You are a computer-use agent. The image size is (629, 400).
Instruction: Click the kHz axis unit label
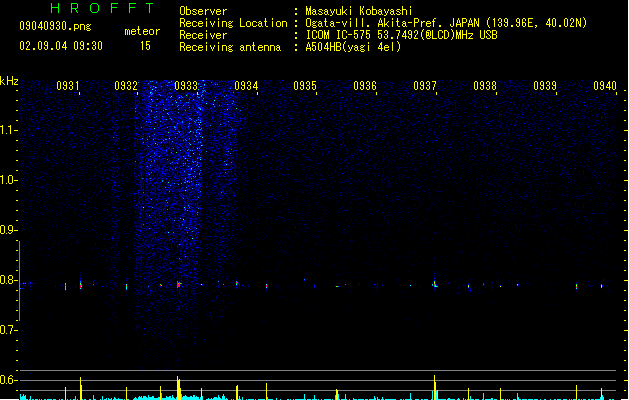point(9,81)
